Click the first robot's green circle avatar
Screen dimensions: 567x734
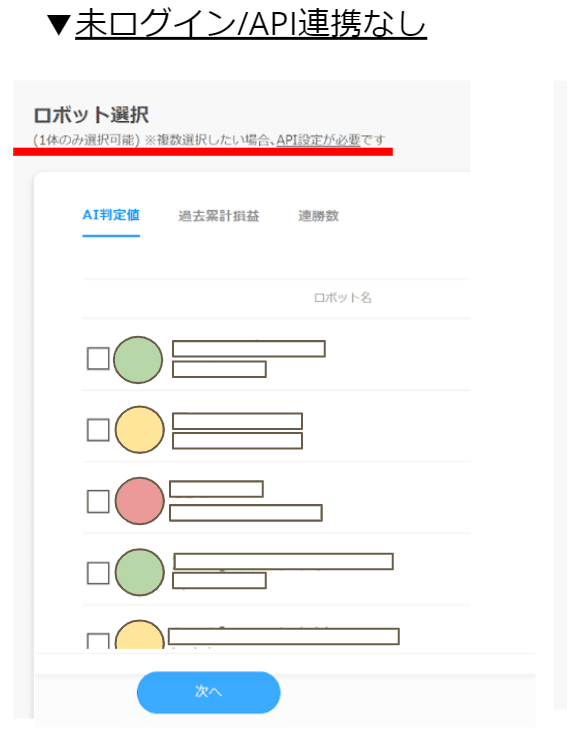click(138, 360)
